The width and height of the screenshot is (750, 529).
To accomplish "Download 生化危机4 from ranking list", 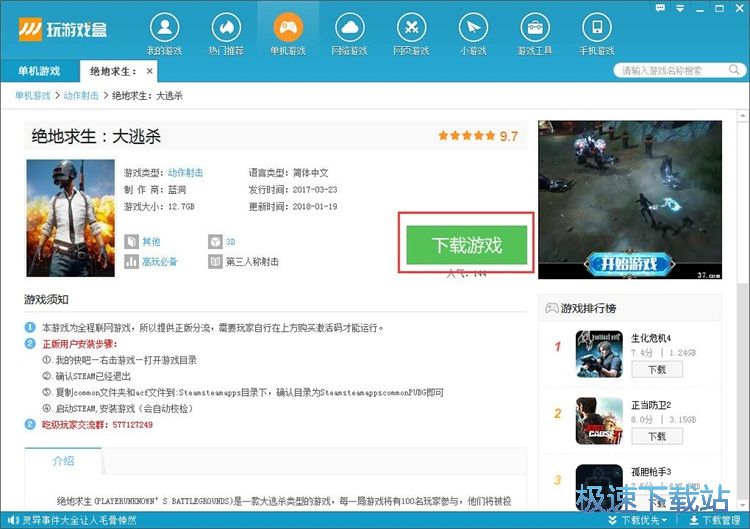I will (x=656, y=369).
